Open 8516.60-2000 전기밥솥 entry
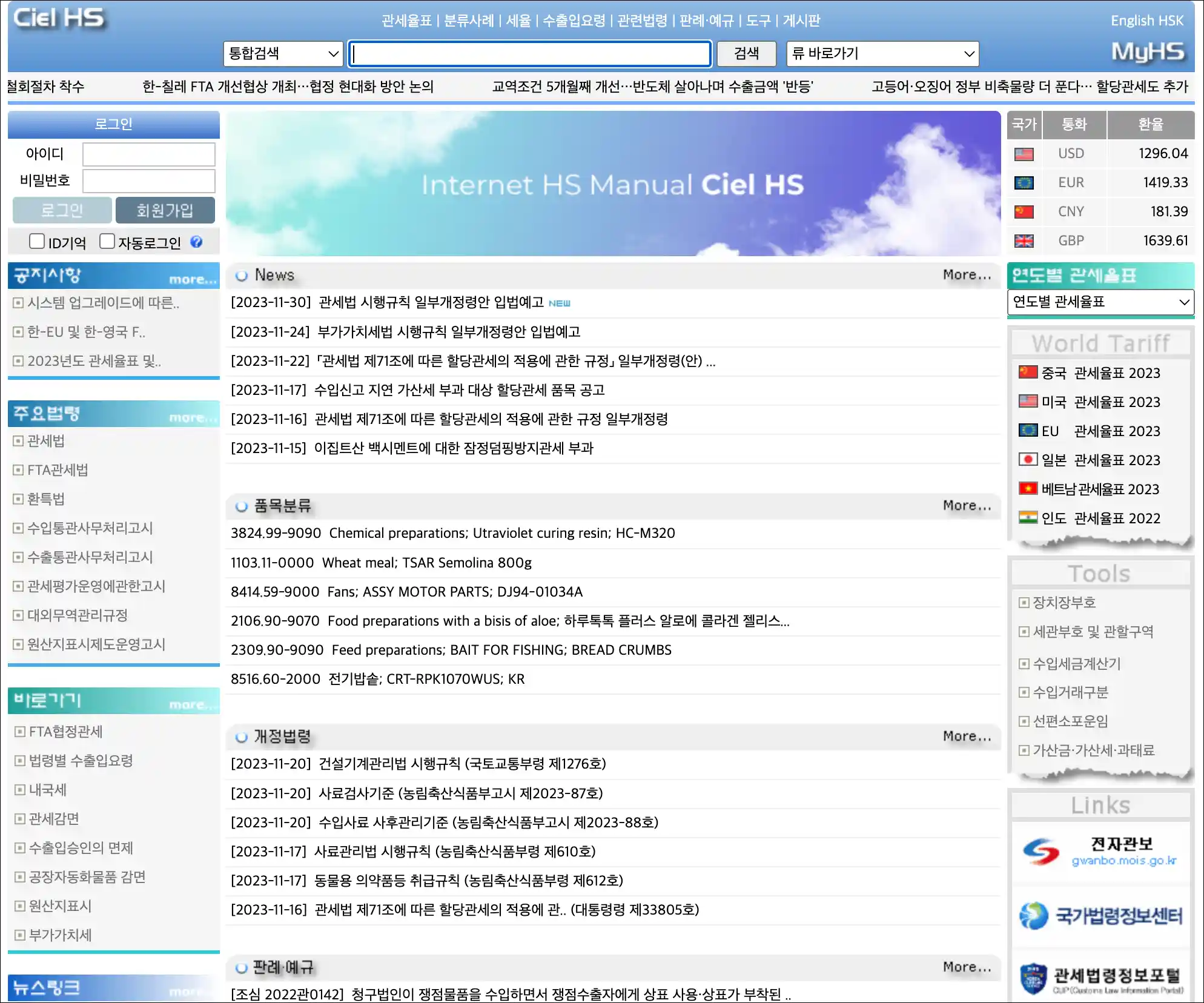Image resolution: width=1204 pixels, height=1003 pixels. coord(378,679)
